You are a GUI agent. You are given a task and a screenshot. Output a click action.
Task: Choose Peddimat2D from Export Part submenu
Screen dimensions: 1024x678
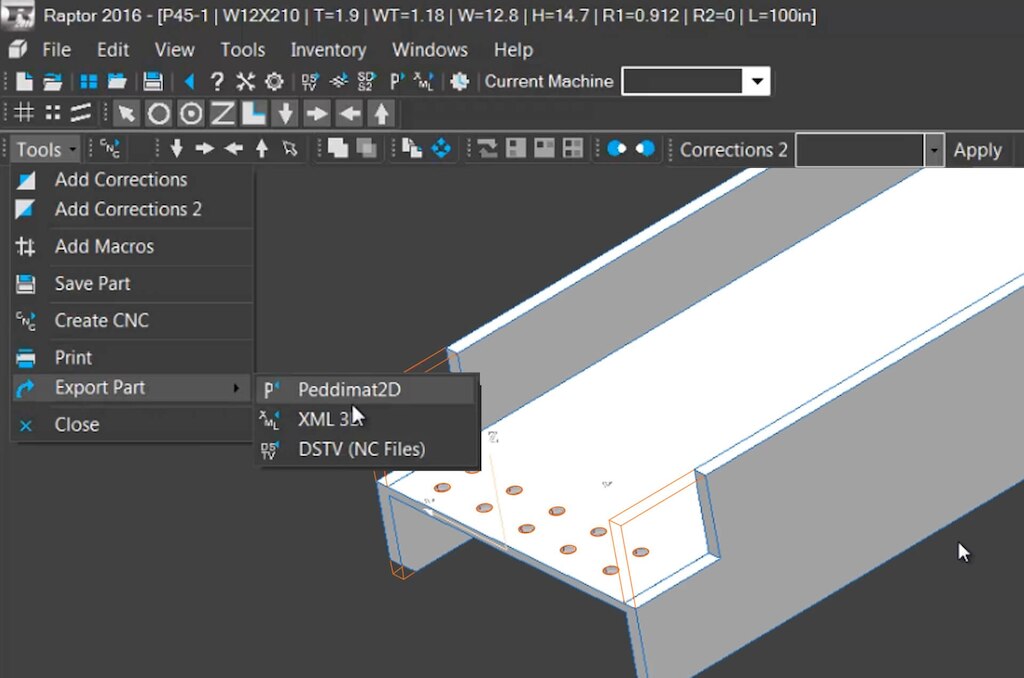coord(349,389)
